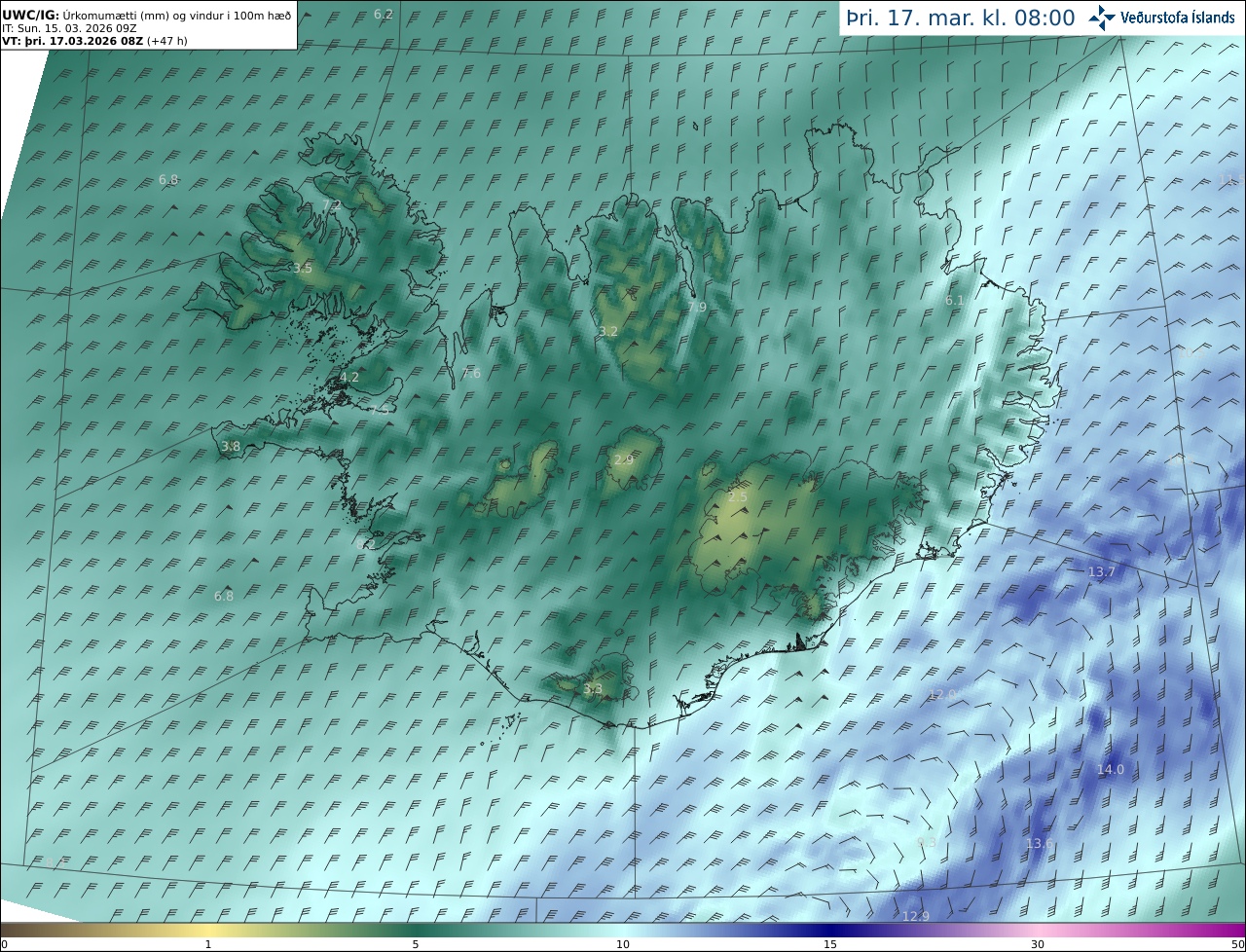The width and height of the screenshot is (1246, 952).
Task: Click the '0' tick on the color scale
Action: click(3, 945)
